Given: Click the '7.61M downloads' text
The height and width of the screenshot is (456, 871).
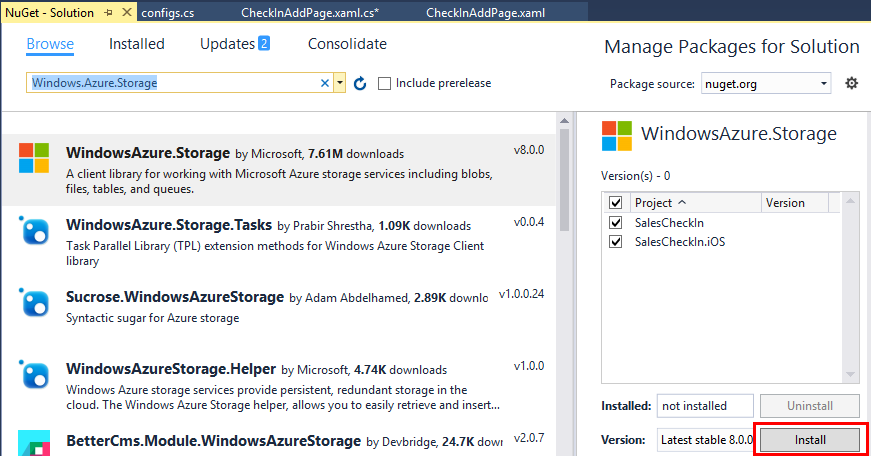Looking at the screenshot, I should pyautogui.click(x=356, y=154).
